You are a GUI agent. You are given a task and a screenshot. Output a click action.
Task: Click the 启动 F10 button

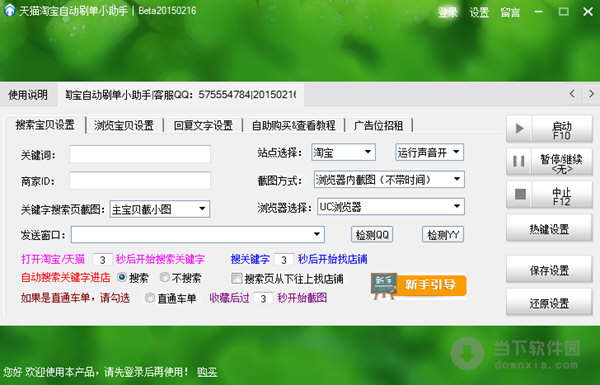549,129
